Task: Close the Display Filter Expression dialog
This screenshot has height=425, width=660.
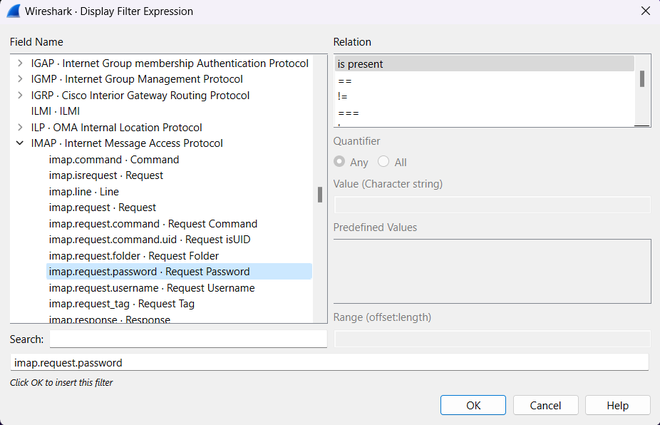Action: [x=642, y=11]
